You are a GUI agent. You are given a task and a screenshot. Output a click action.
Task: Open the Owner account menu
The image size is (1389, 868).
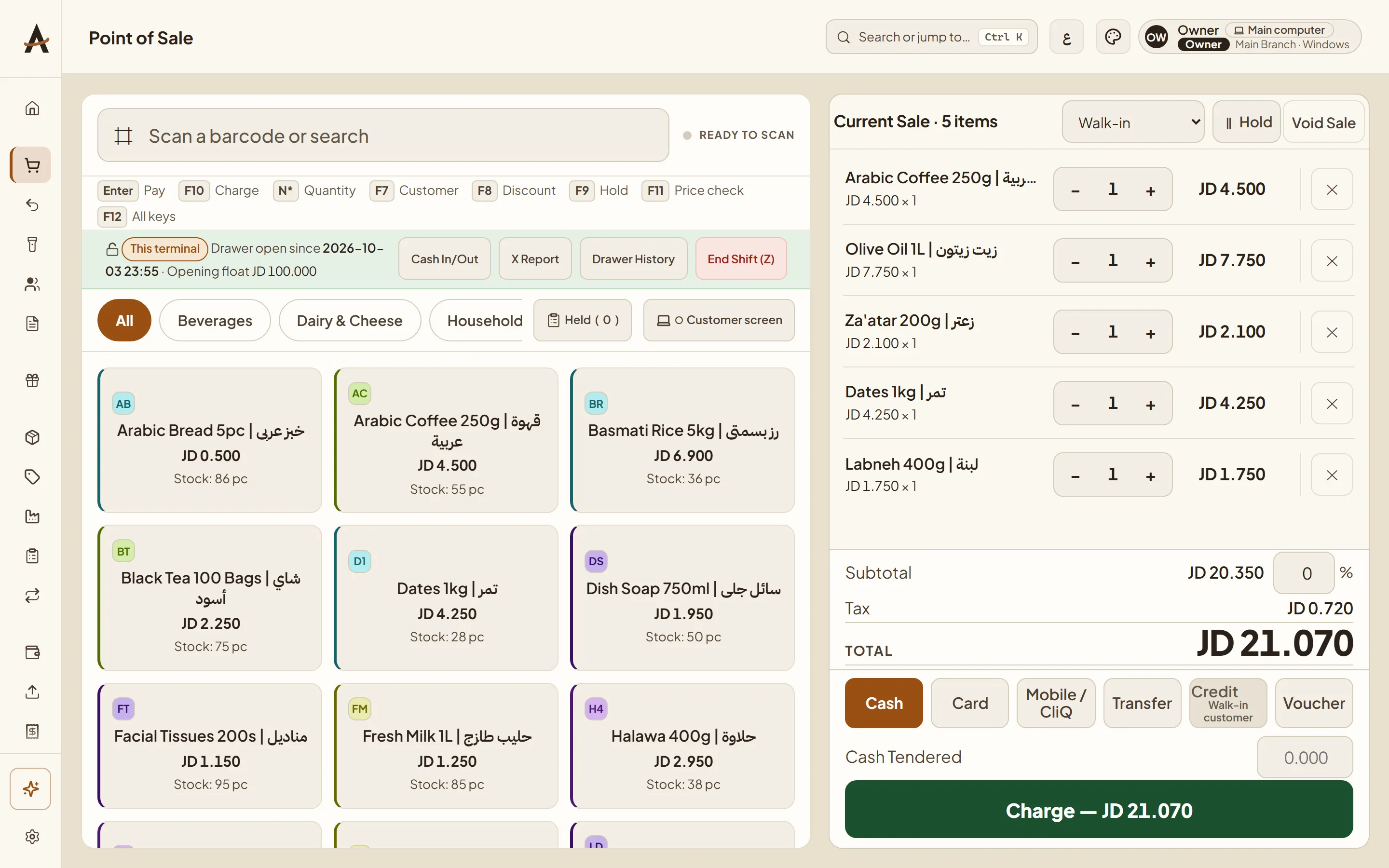1250,37
